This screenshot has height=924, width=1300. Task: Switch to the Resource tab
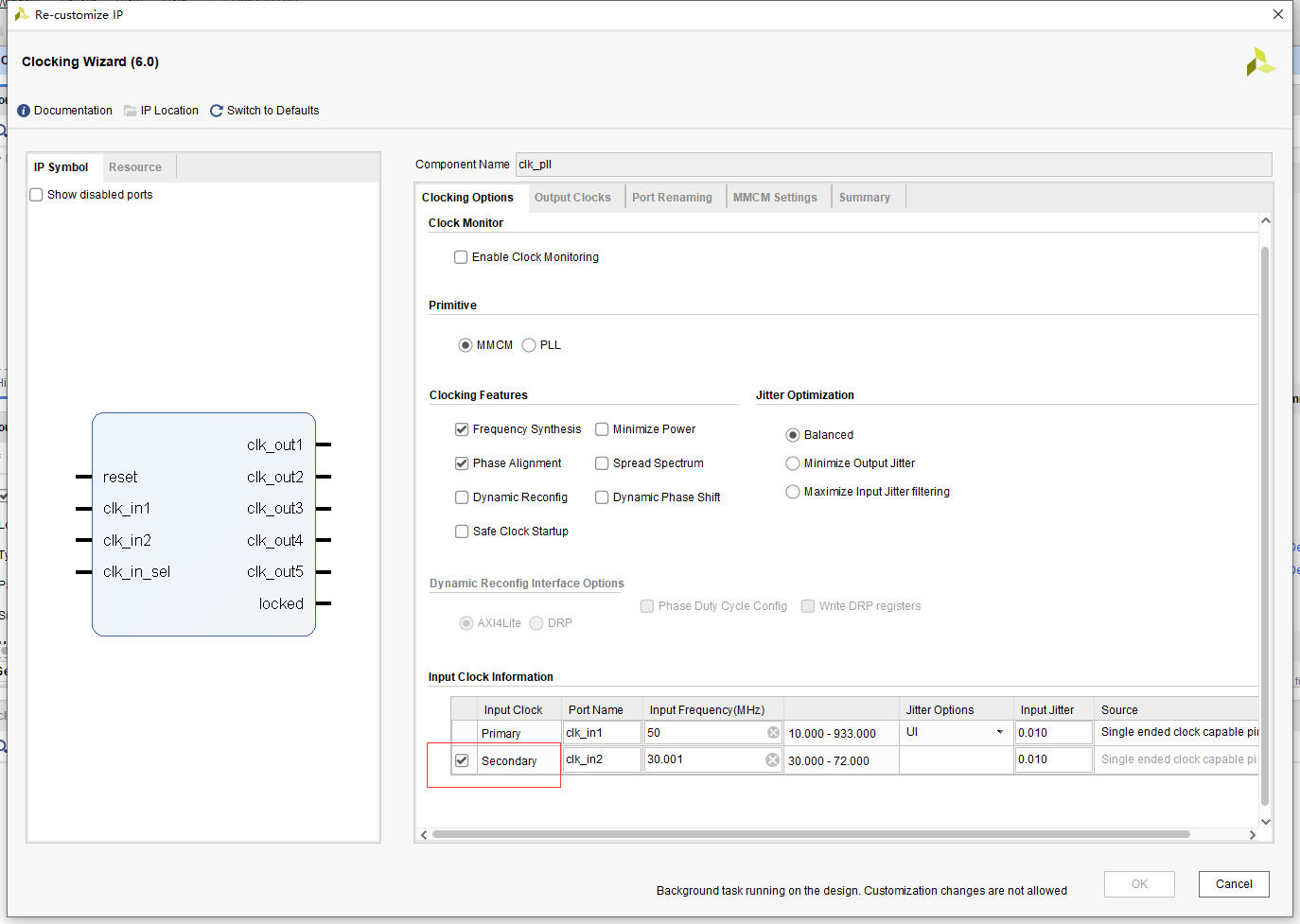click(x=135, y=167)
